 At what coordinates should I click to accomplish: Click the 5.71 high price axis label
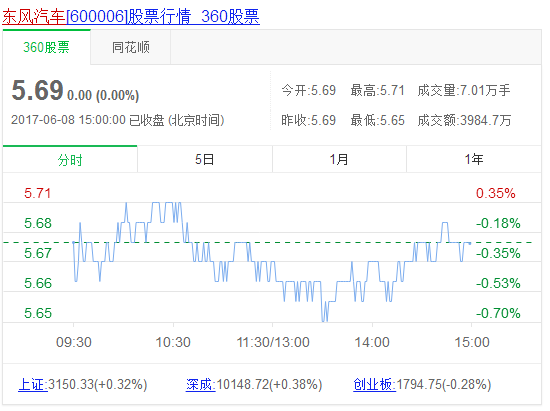click(38, 193)
